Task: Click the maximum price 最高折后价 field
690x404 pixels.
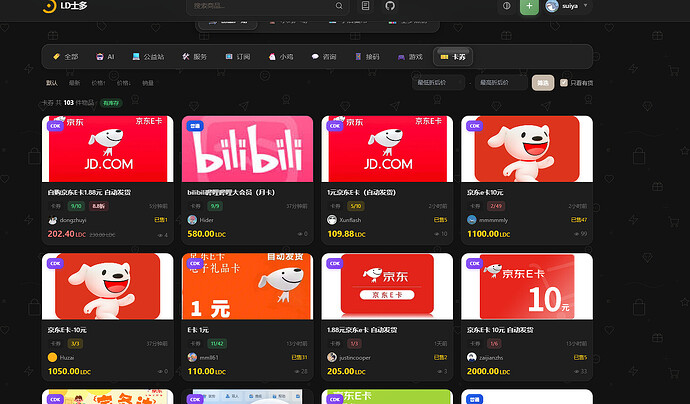Action: coord(501,83)
